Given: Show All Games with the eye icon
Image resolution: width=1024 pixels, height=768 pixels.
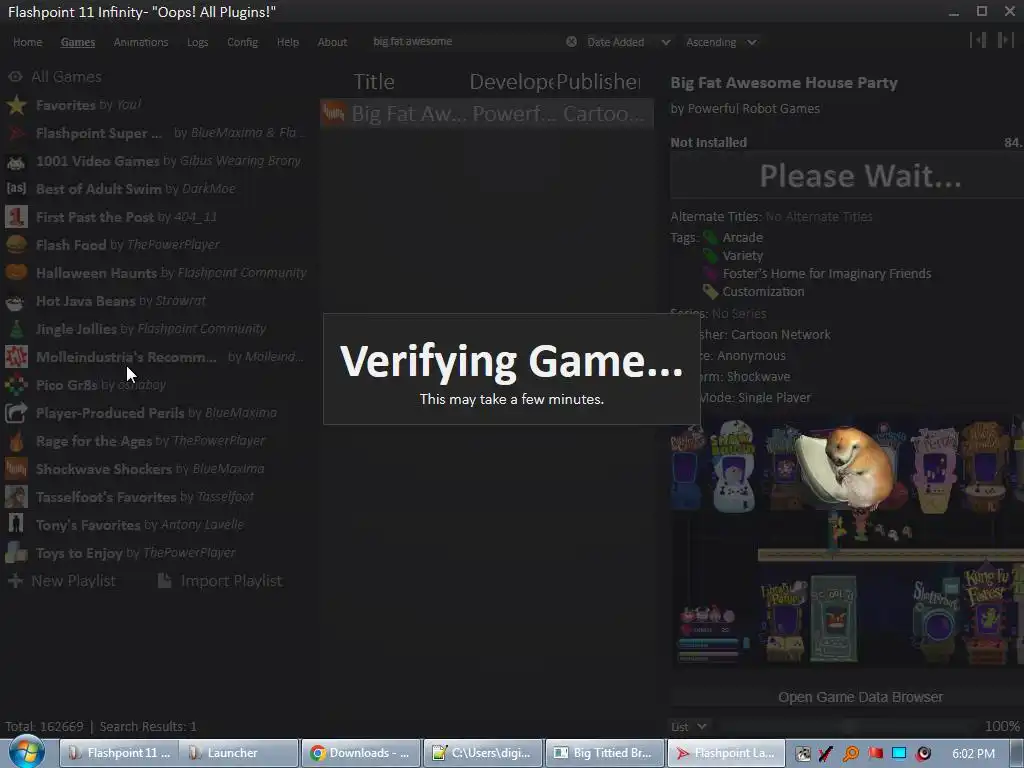Looking at the screenshot, I should click(16, 77).
